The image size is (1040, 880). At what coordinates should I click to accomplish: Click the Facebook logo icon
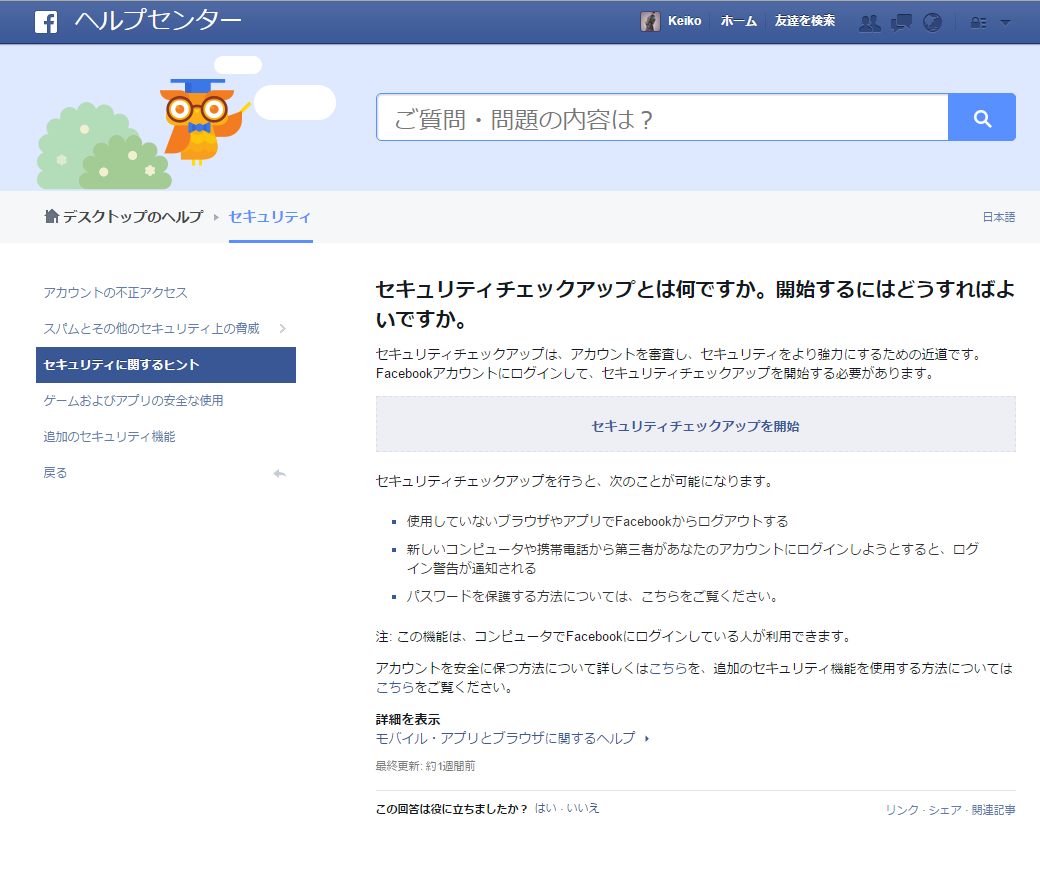coord(46,22)
